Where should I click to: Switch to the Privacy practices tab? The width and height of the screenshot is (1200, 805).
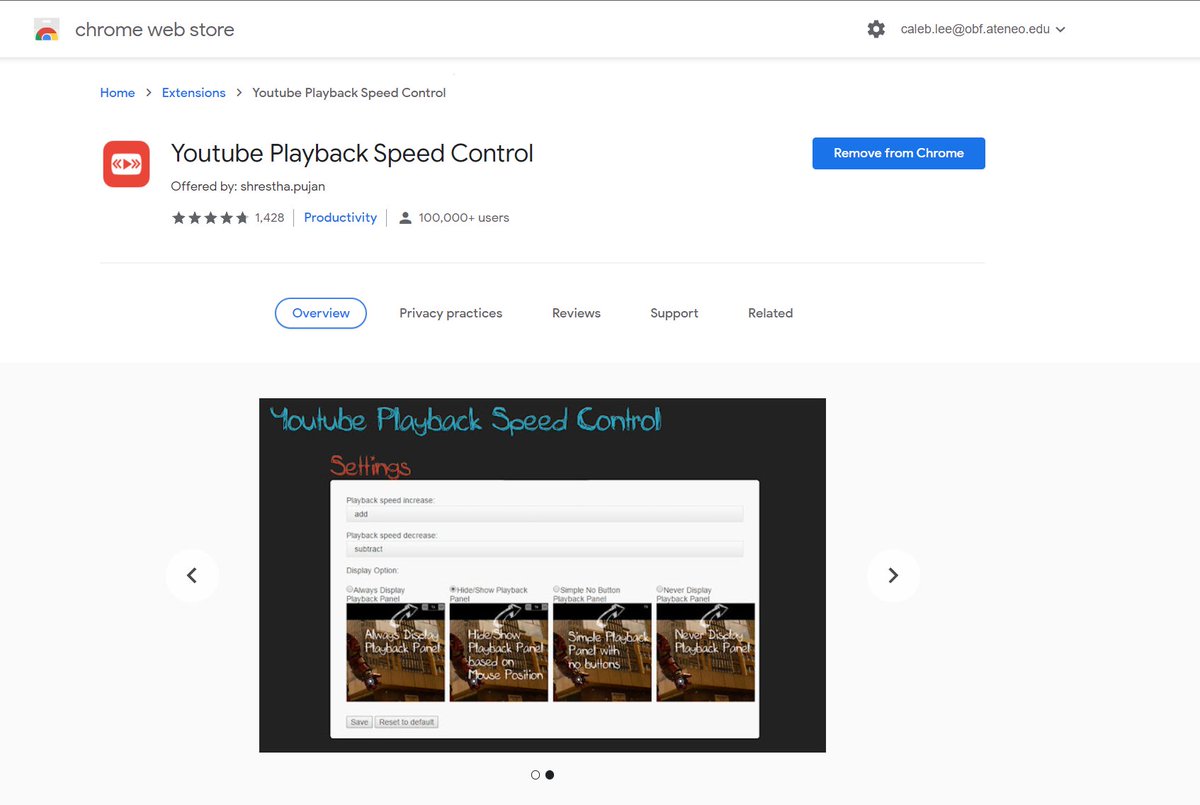coord(451,313)
